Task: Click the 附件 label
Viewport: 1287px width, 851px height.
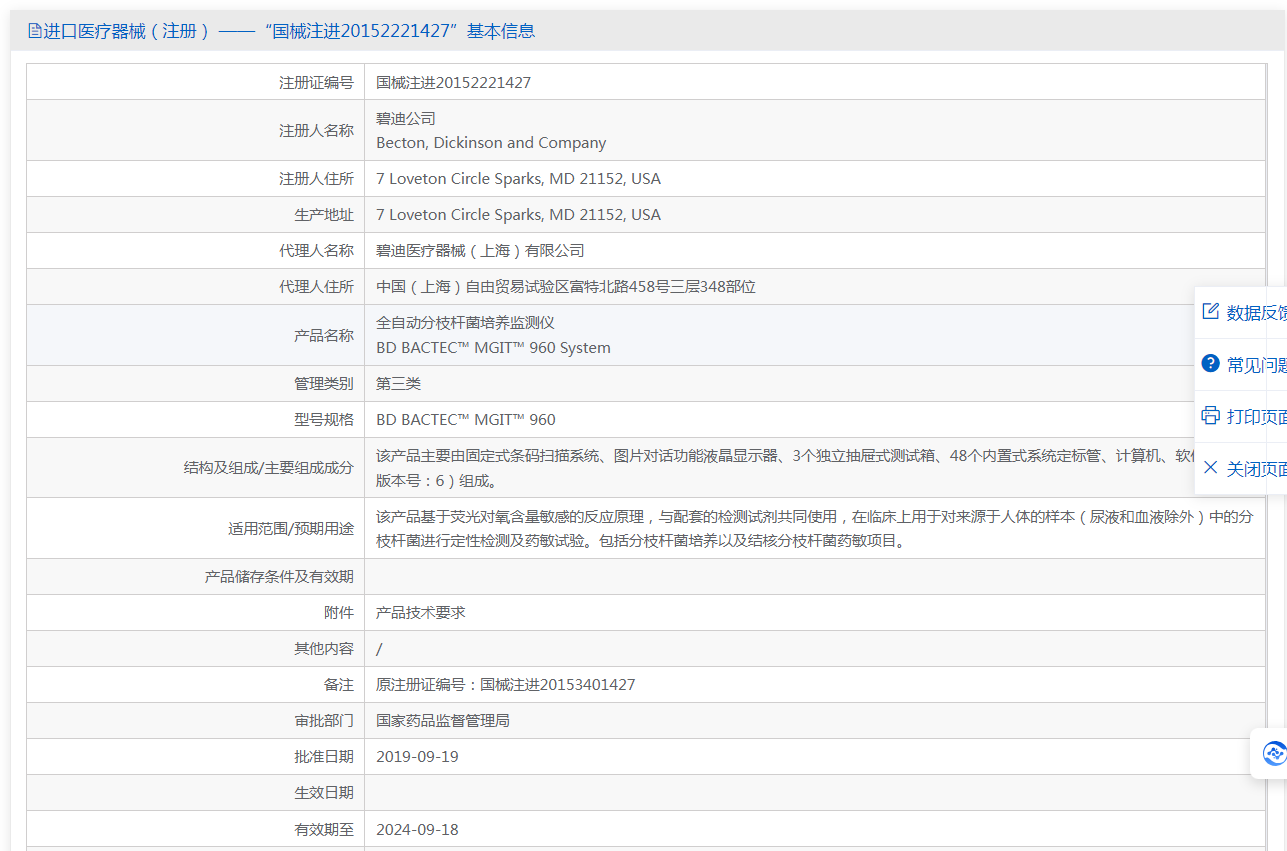Action: click(x=339, y=612)
